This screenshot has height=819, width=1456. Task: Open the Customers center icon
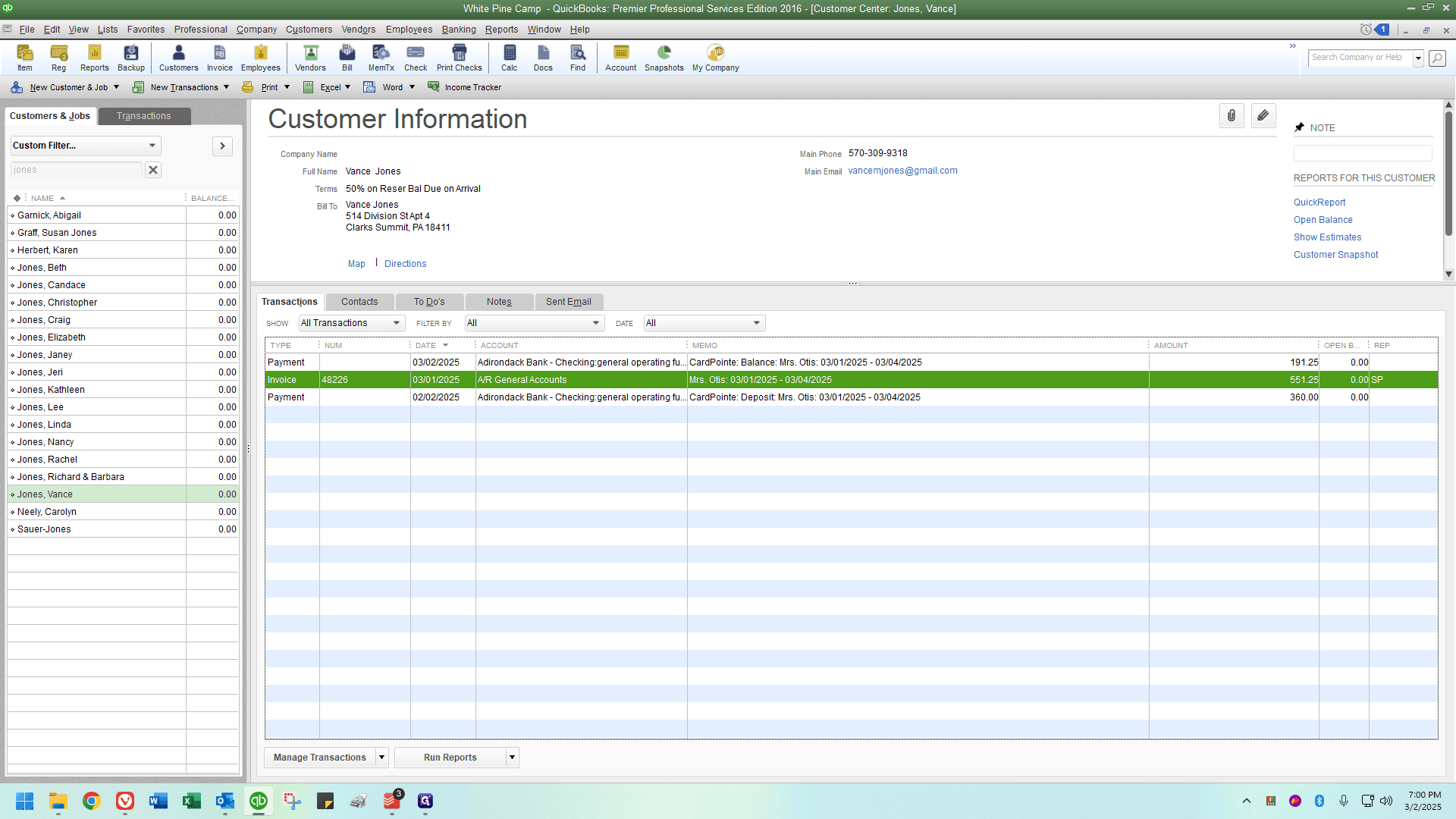[179, 58]
